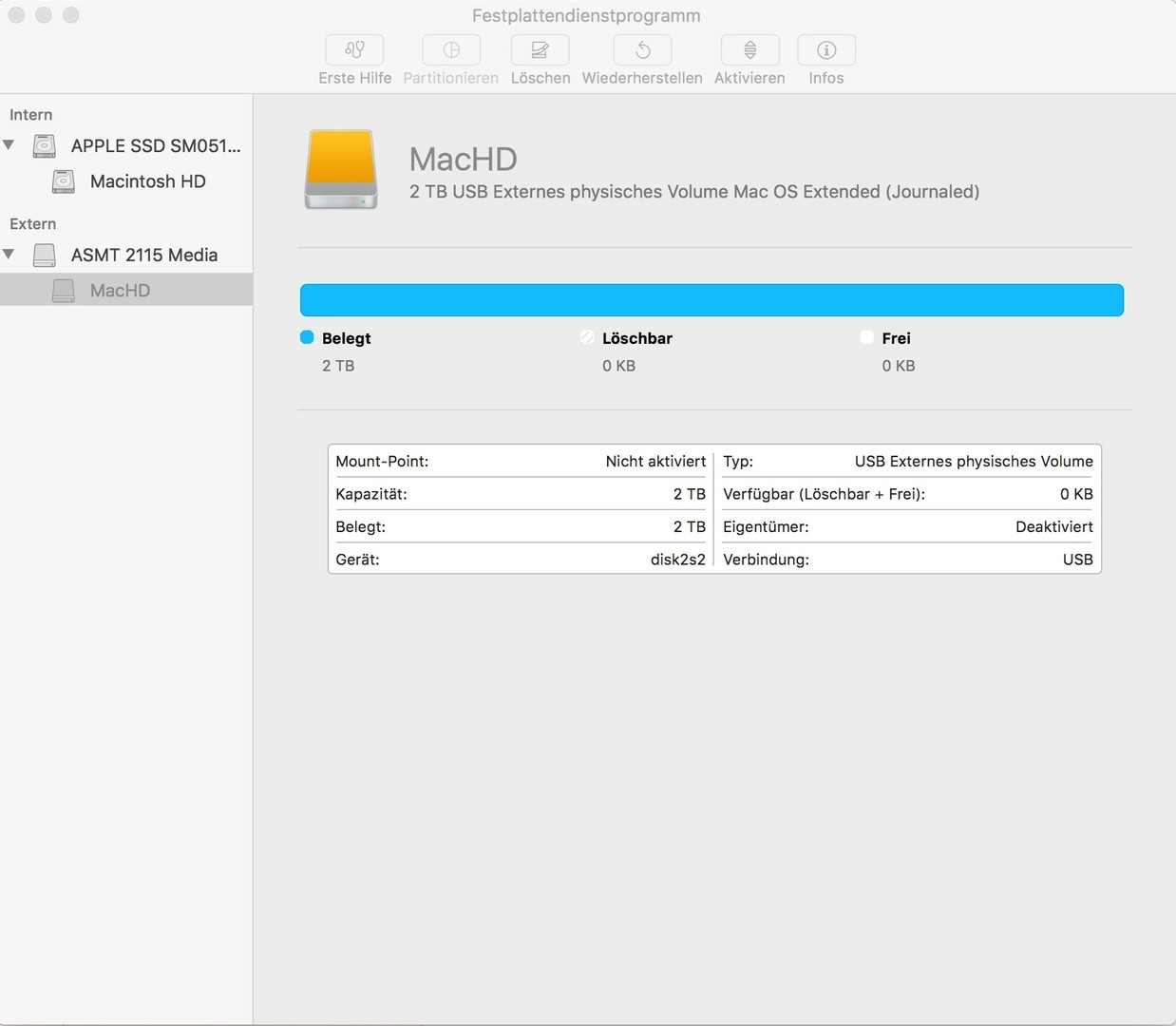Click the disk2s2 device identifier
Image resolution: width=1176 pixels, height=1026 pixels.
[x=677, y=560]
